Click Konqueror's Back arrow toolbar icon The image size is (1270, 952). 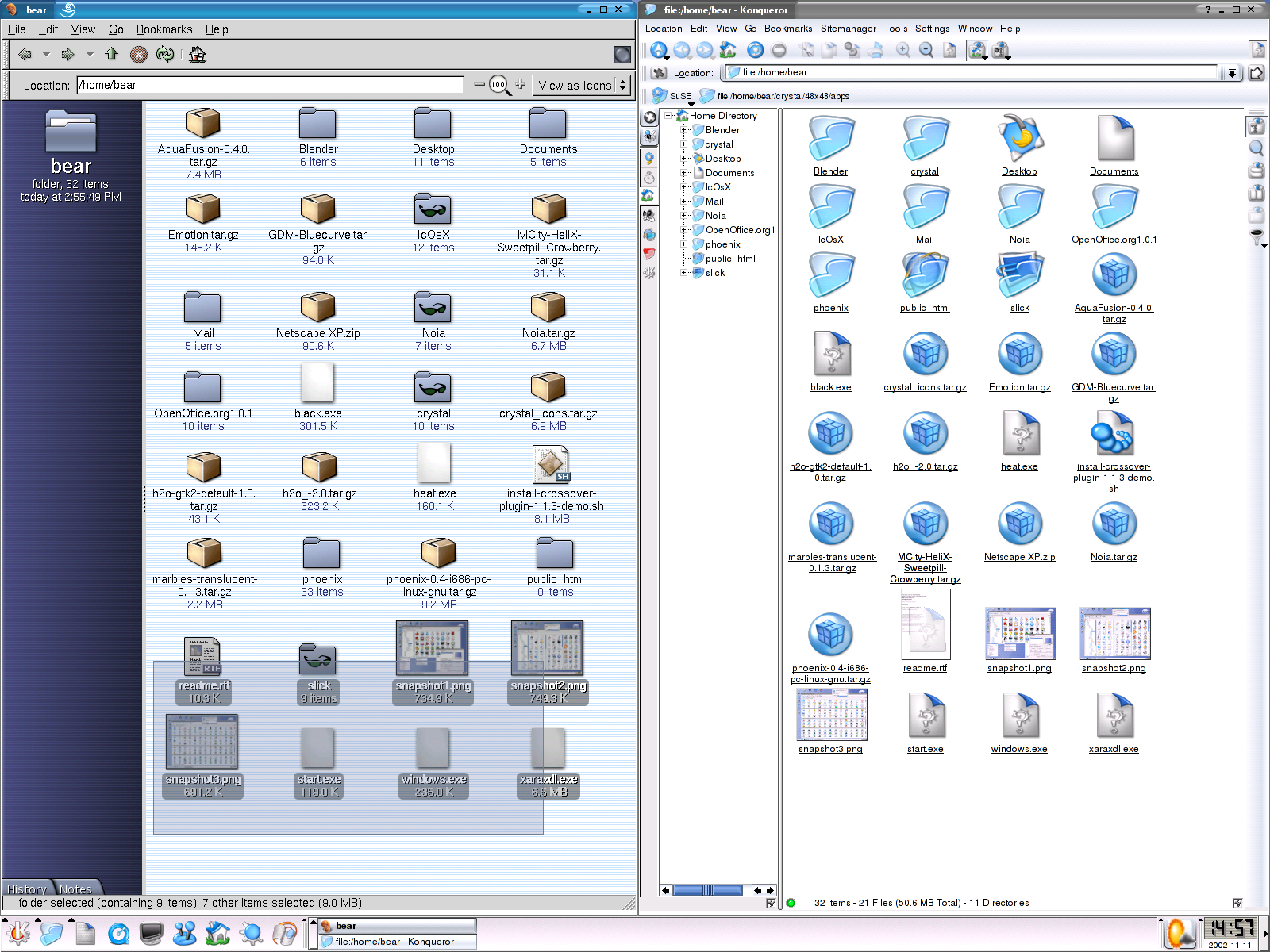click(x=682, y=50)
